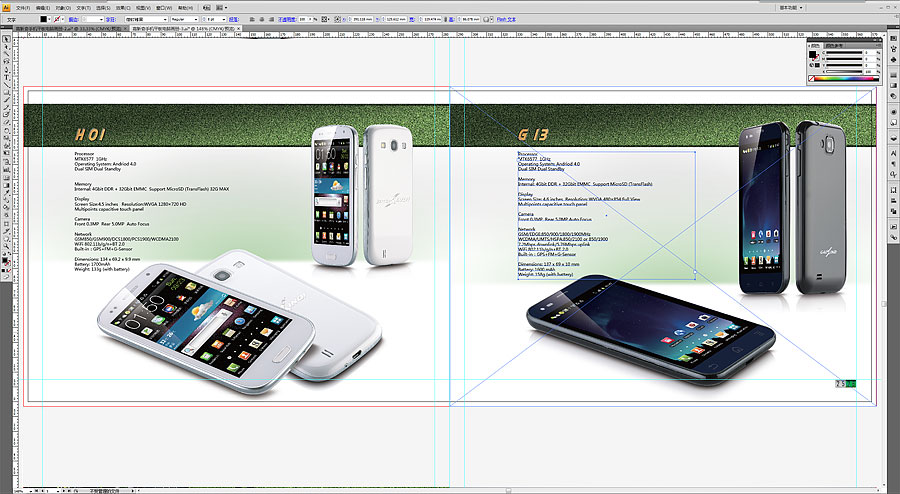Click the None swatch beside the color spectrum
The image size is (900, 494).
click(811, 78)
